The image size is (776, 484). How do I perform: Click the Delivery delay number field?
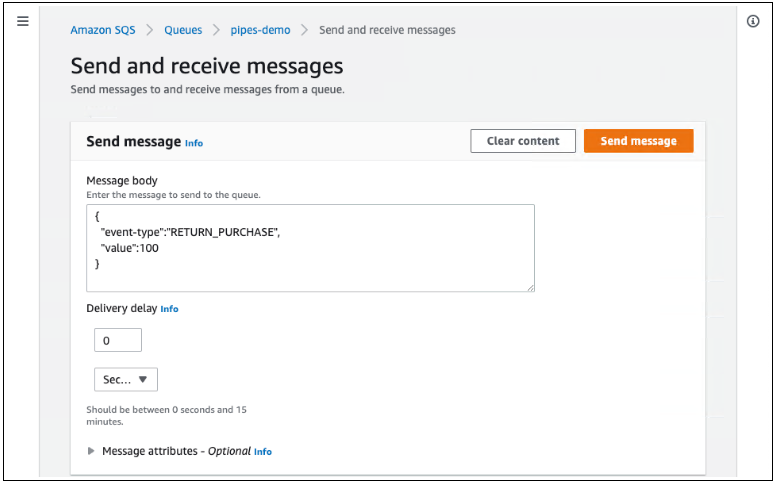[118, 341]
